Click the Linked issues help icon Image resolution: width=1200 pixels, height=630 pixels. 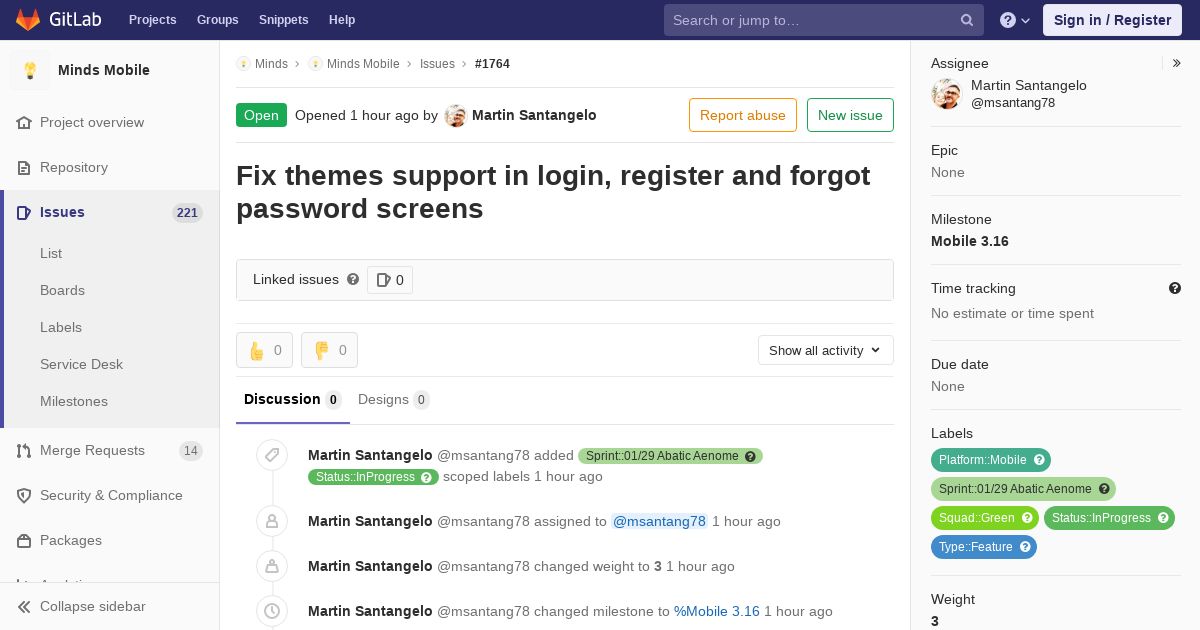353,279
